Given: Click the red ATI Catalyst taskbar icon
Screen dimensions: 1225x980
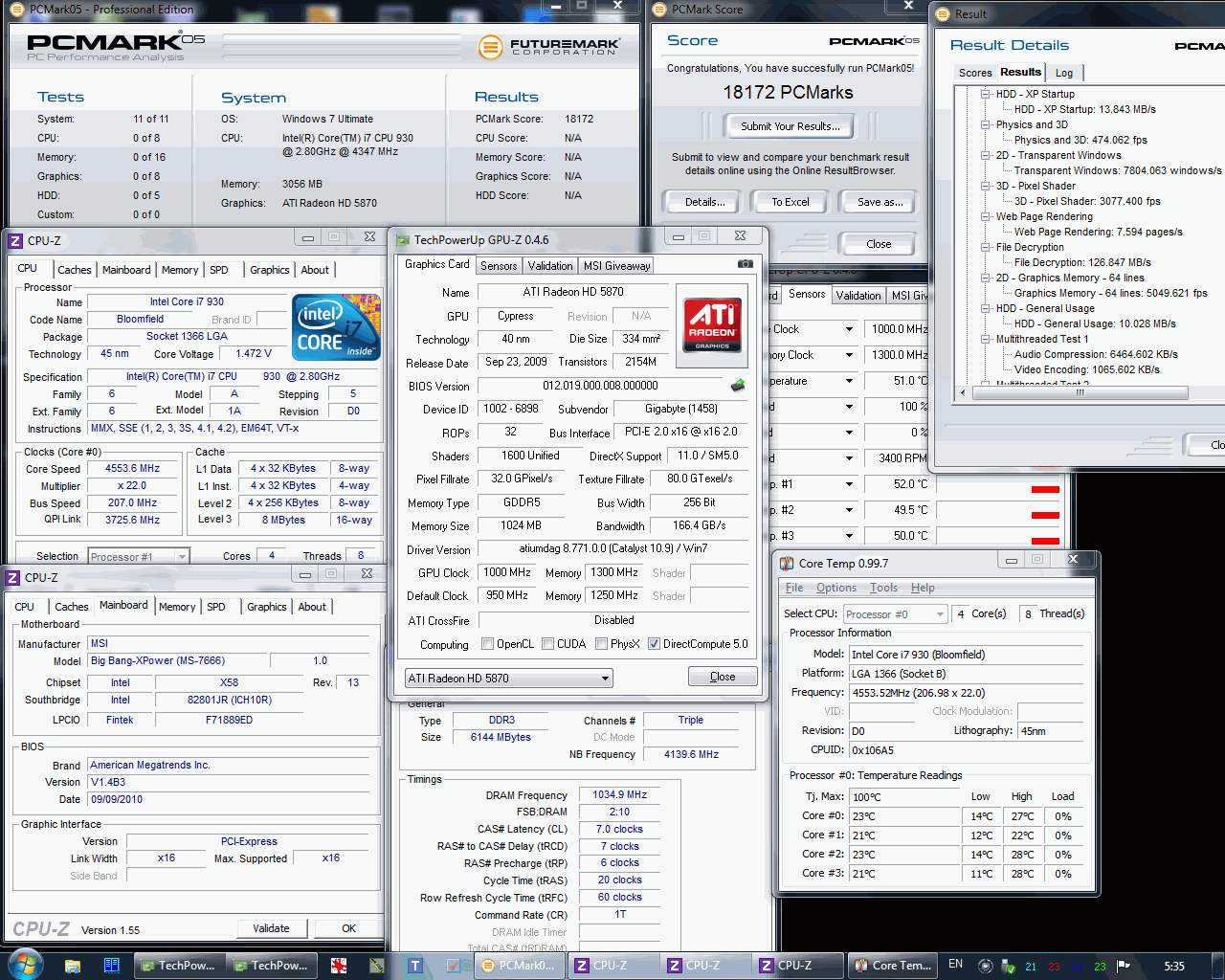Looking at the screenshot, I should coord(338,966).
